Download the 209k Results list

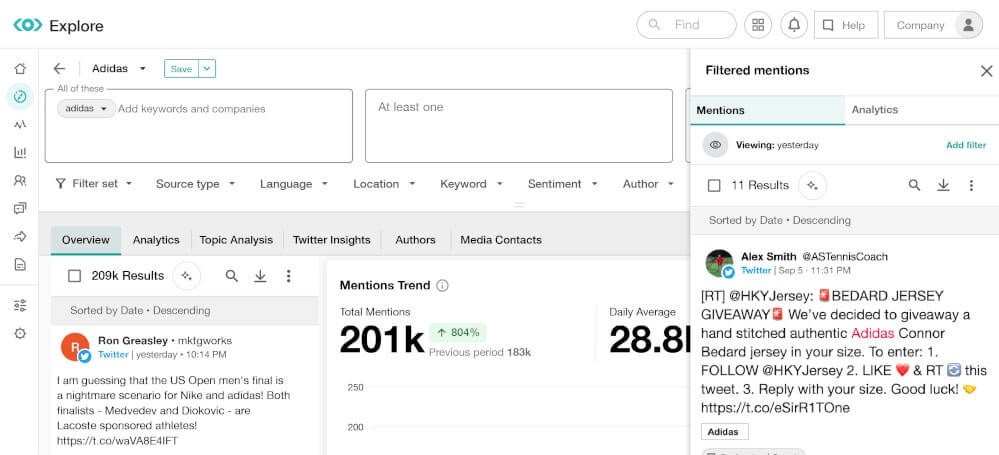(x=260, y=276)
